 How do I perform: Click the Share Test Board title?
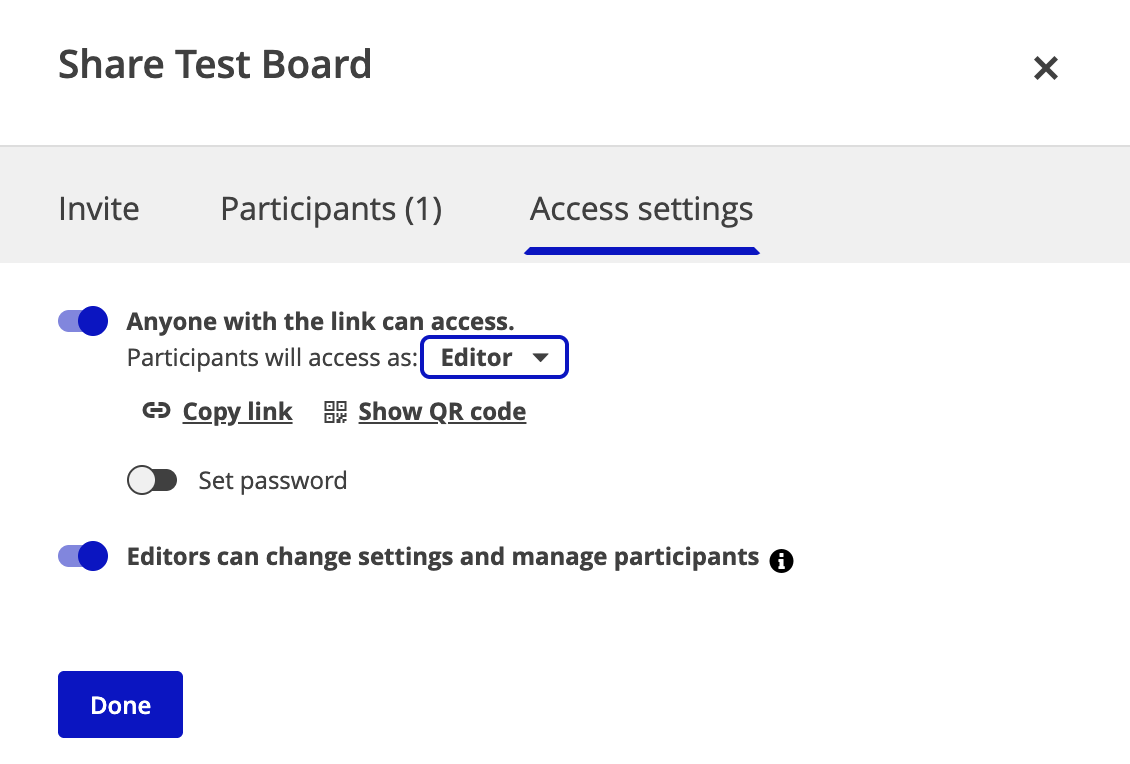(215, 65)
